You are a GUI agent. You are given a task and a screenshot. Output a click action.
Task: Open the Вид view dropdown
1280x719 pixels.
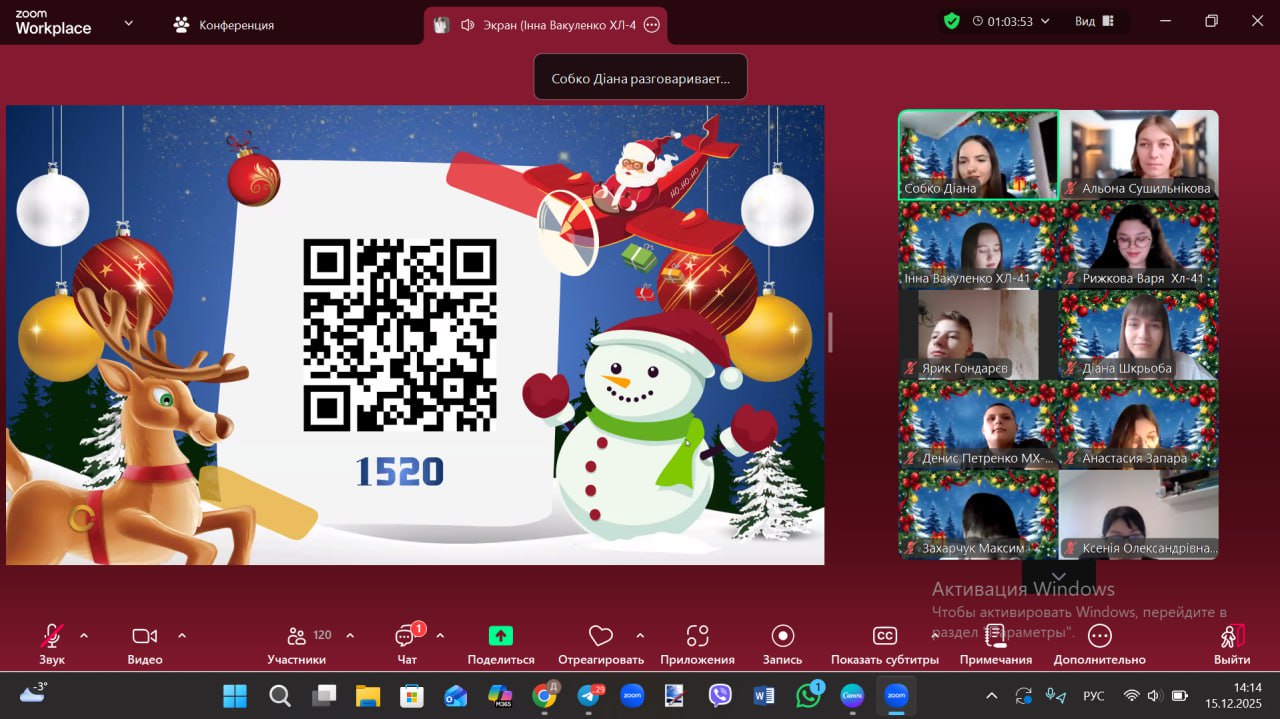point(1096,22)
